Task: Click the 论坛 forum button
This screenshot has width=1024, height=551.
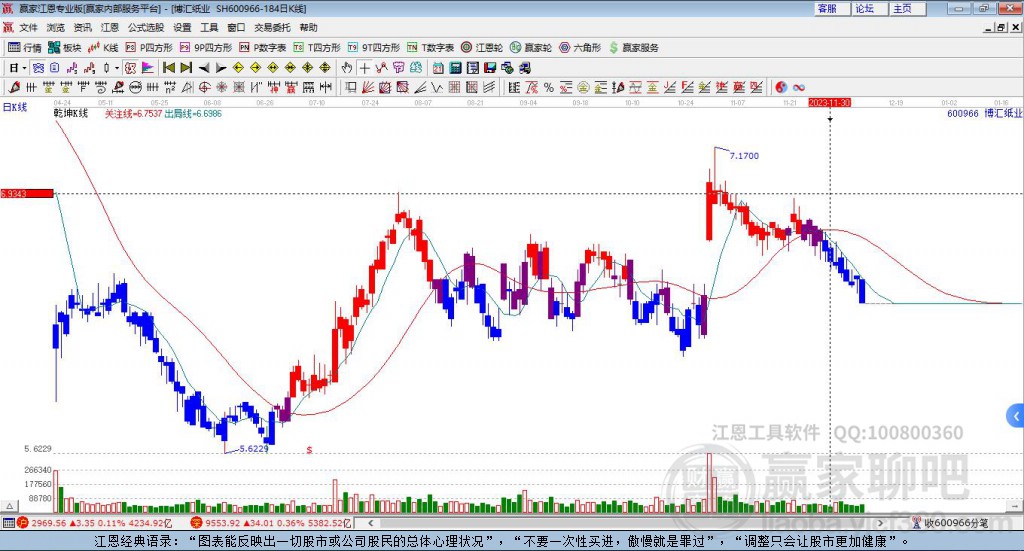Action: (x=869, y=8)
